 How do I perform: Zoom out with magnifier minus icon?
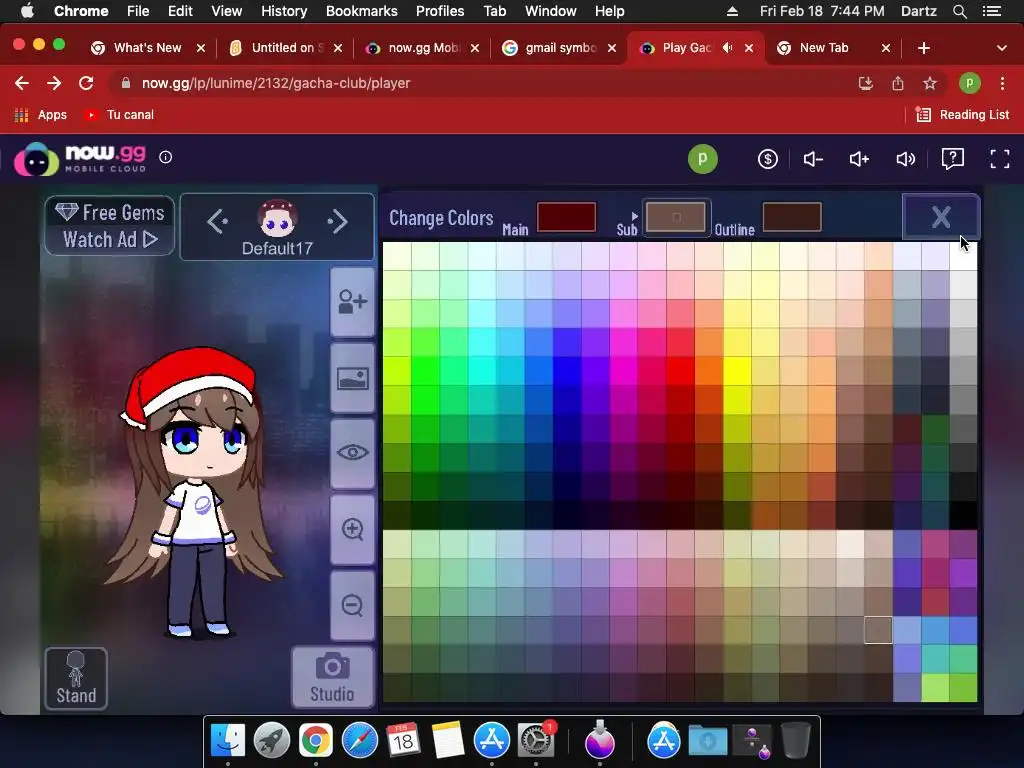(353, 605)
